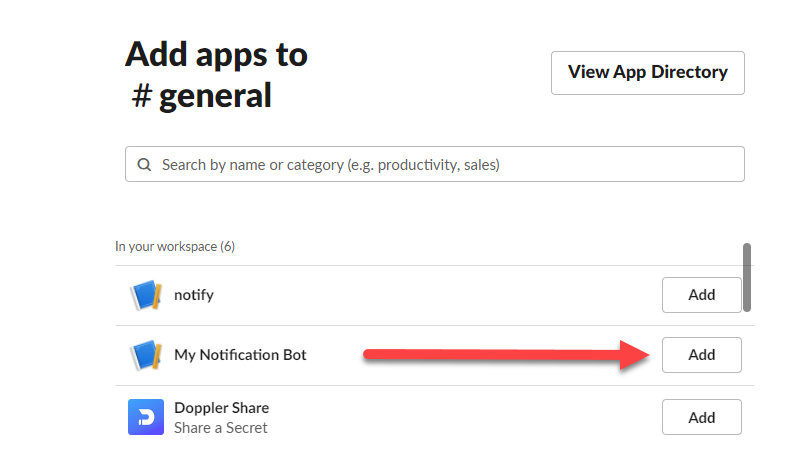Viewport: 789px width, 449px height.
Task: Click the Share a Secret description
Action: [220, 428]
